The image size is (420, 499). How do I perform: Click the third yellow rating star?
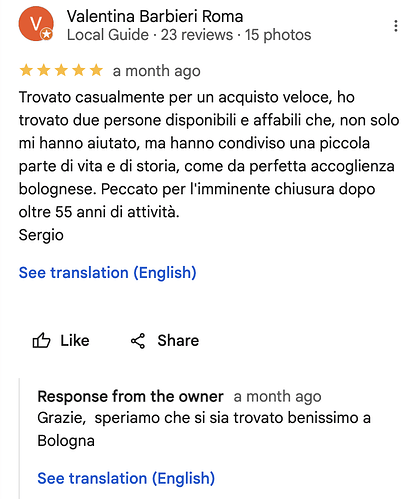(61, 71)
